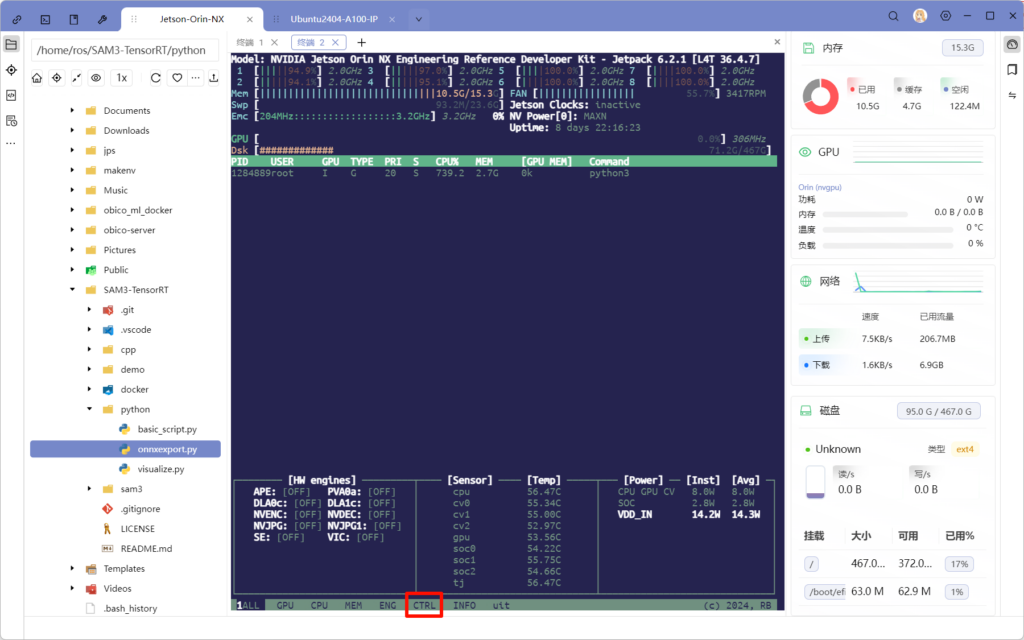The width and height of the screenshot is (1024, 640).
Task: Toggle the eye visibility icon in file toolbar
Action: click(x=96, y=78)
